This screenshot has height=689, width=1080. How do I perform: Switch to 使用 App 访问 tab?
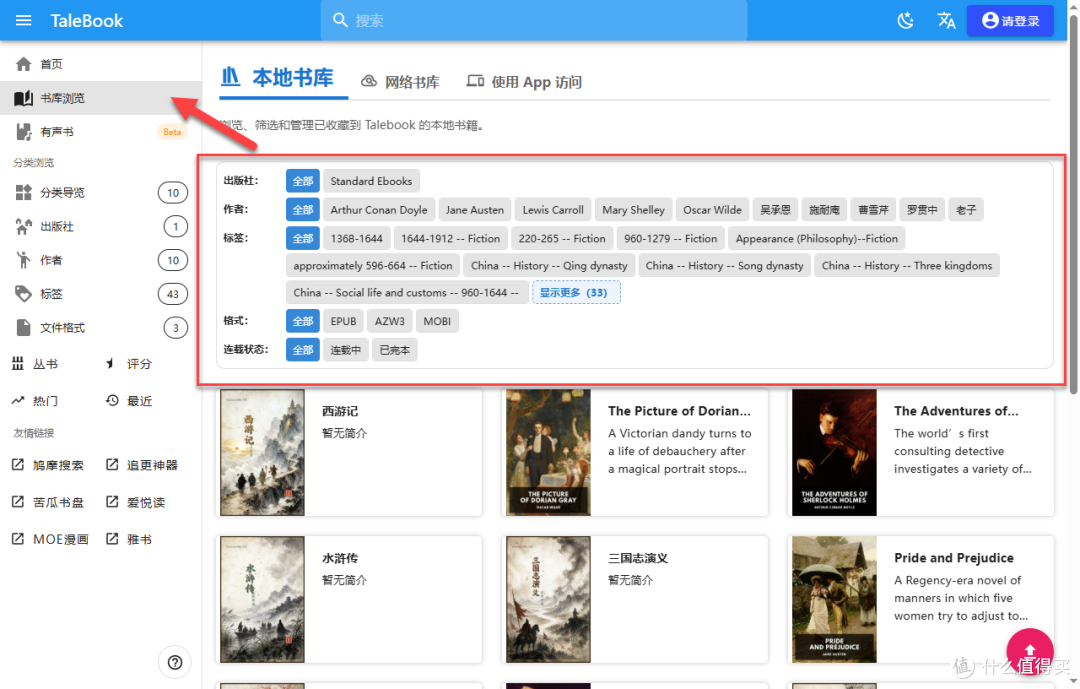524,82
